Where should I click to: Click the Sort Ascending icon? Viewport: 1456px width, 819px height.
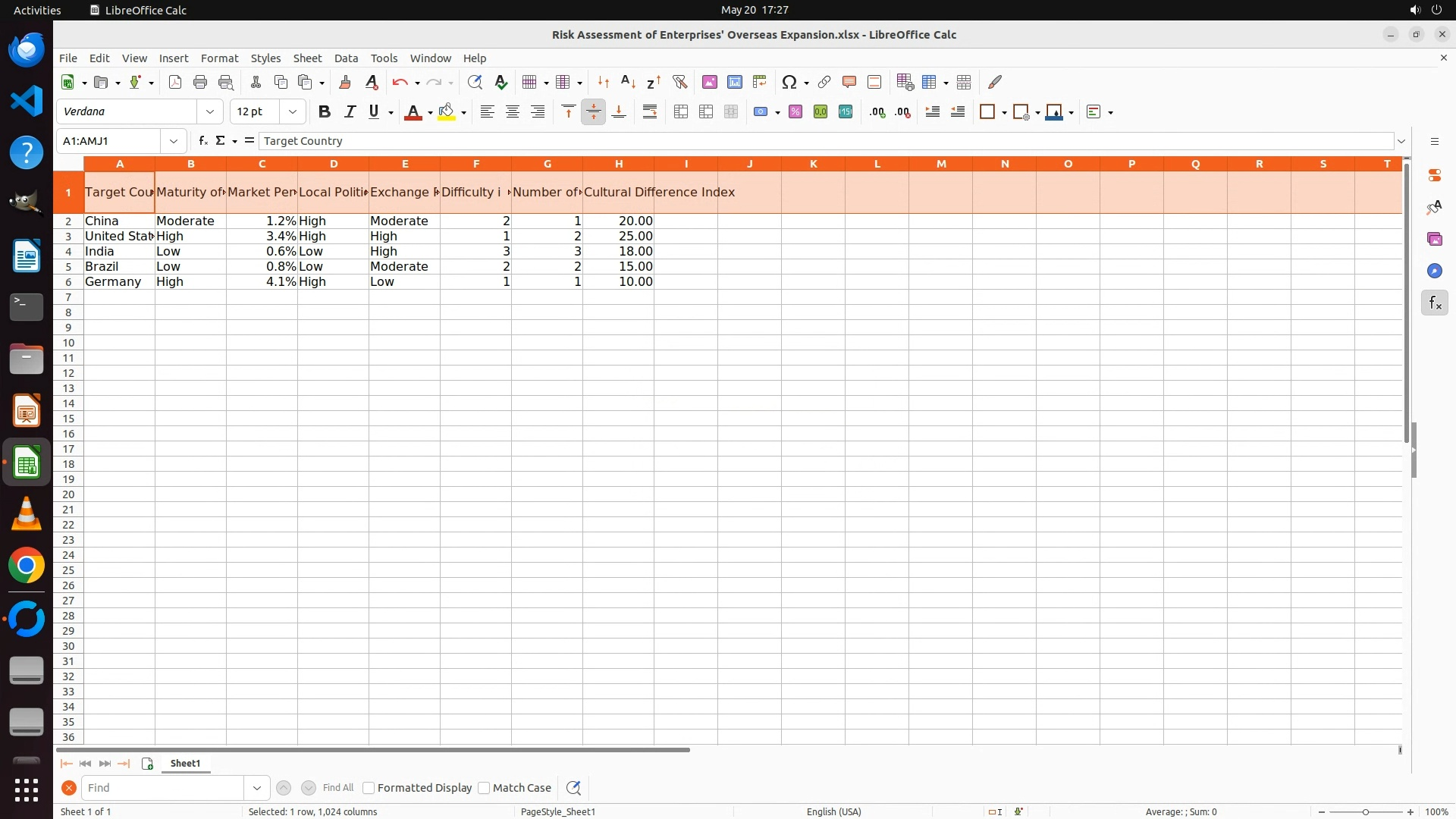click(x=628, y=82)
